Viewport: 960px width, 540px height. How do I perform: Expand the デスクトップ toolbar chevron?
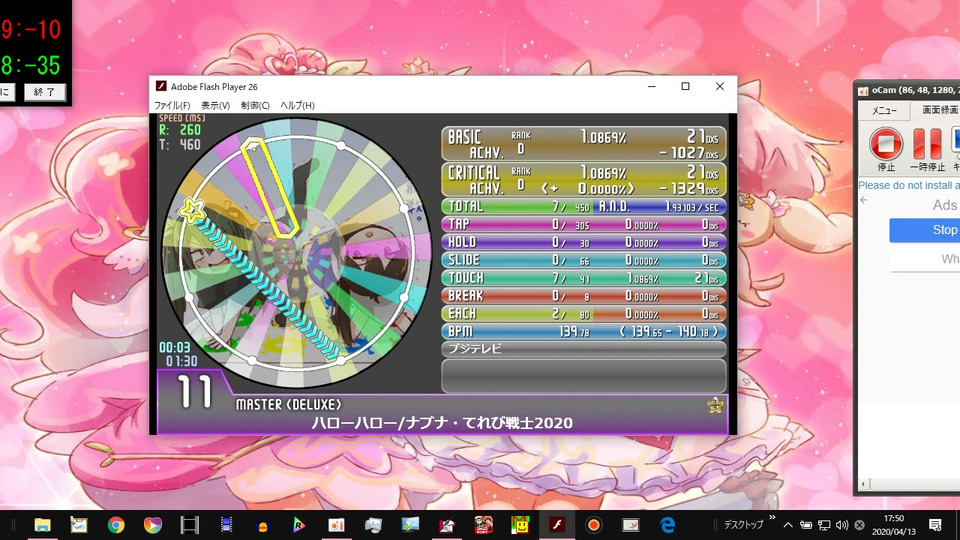coord(772,518)
